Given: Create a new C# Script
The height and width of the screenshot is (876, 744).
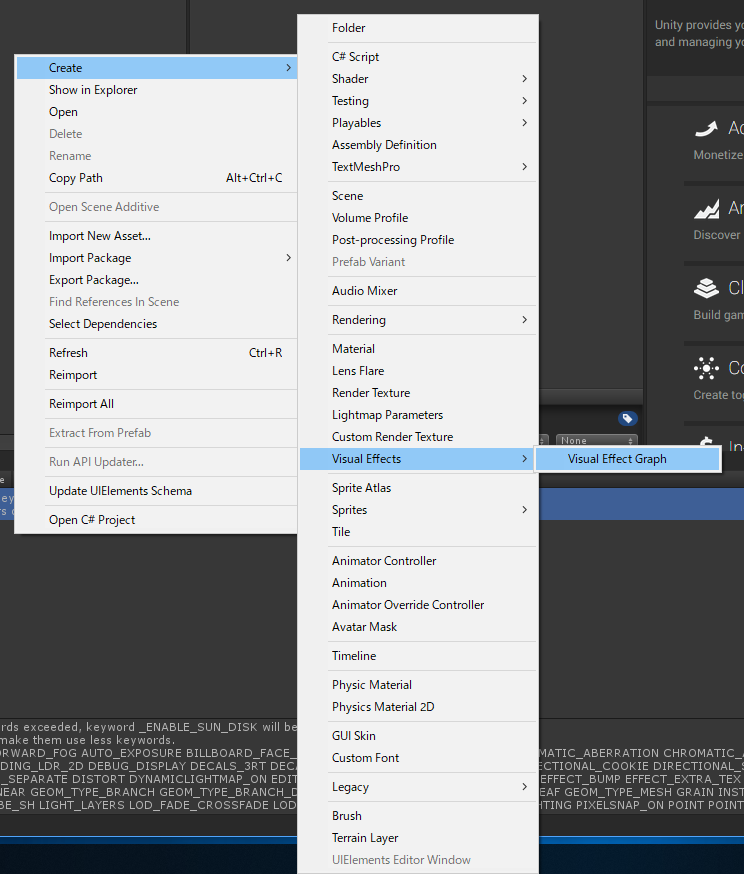Looking at the screenshot, I should 418,57.
